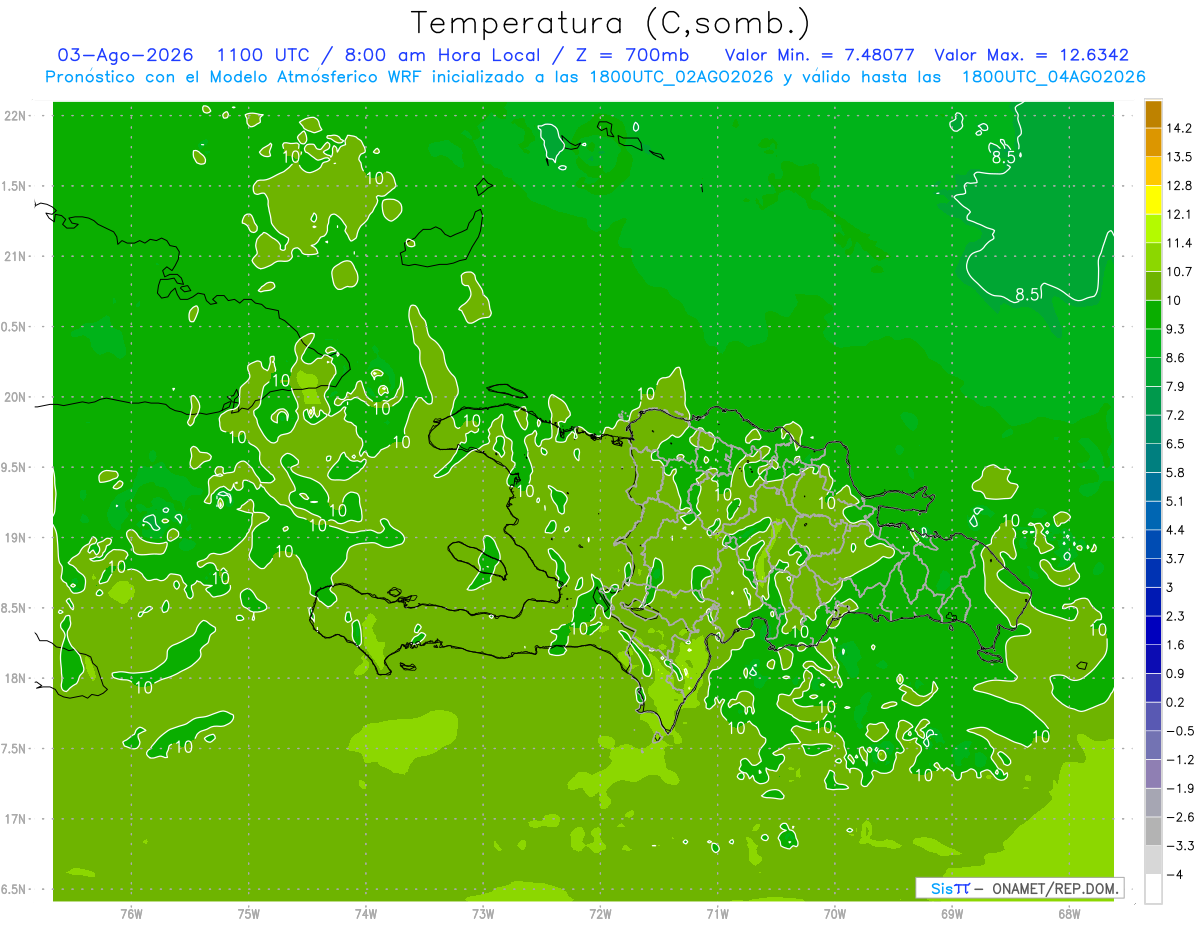Pick the orange swatch between 13.5 and 14.2
This screenshot has height=927, width=1200.
click(1153, 142)
